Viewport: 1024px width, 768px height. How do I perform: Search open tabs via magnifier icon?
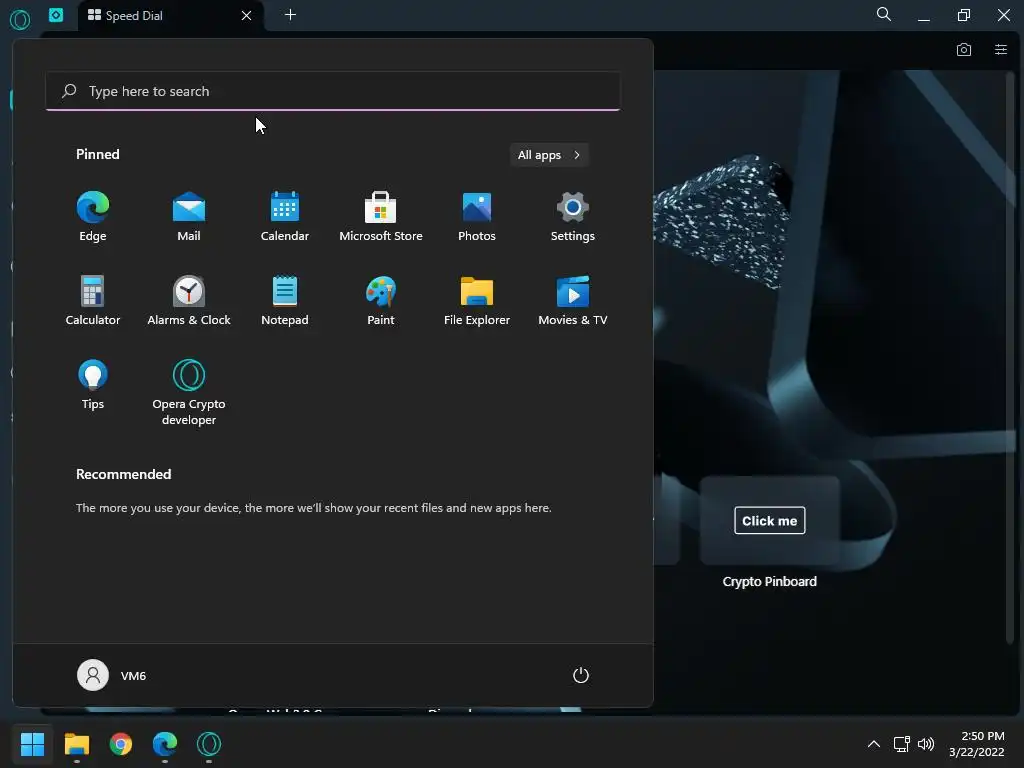click(884, 14)
